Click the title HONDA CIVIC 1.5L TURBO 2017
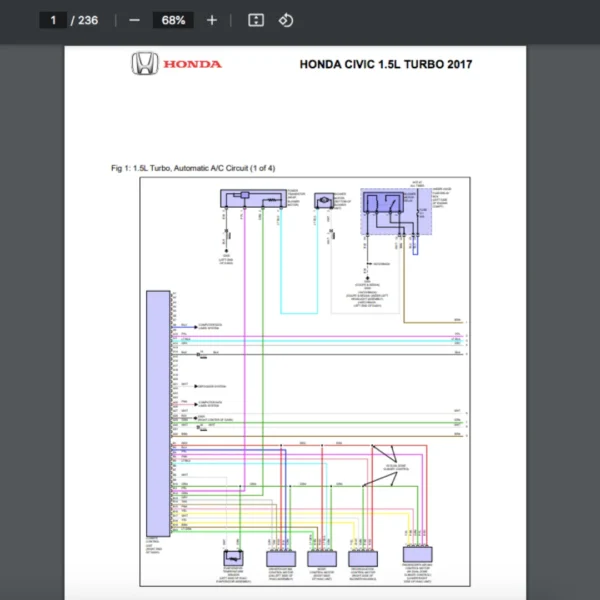The width and height of the screenshot is (600, 600). click(386, 64)
